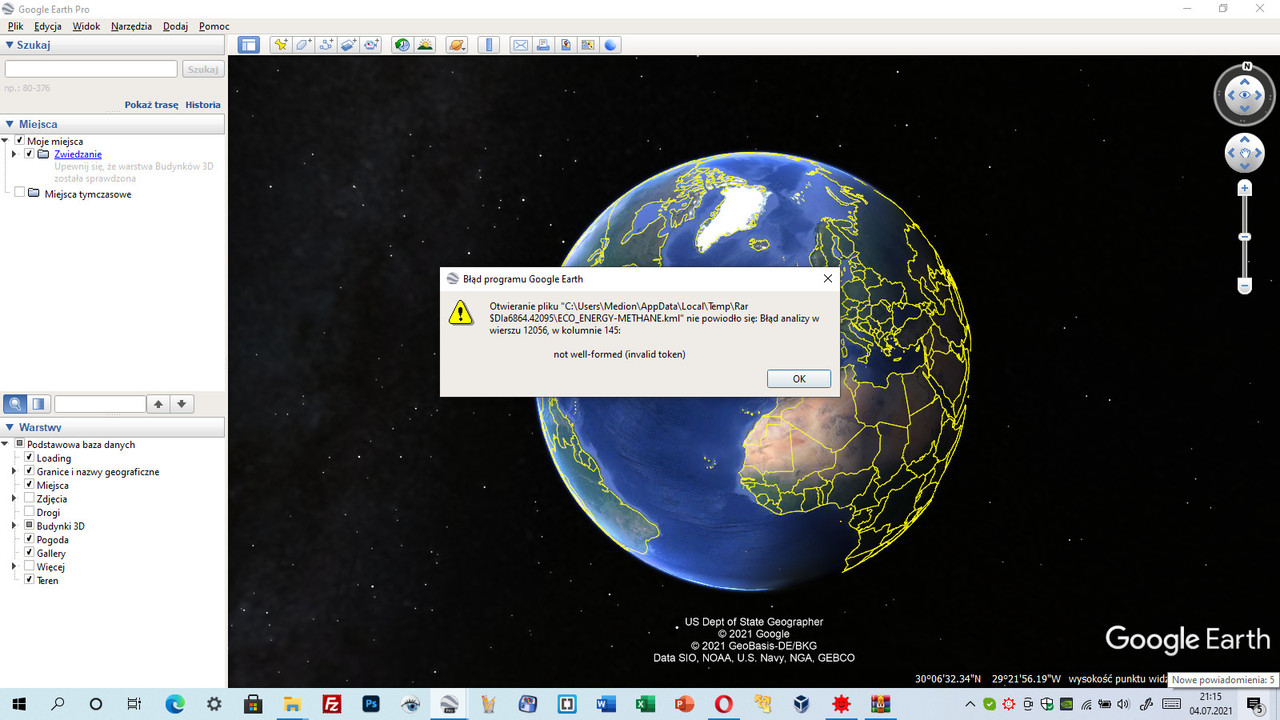The image size is (1280, 720).
Task: Click the search text input field
Action: click(91, 69)
